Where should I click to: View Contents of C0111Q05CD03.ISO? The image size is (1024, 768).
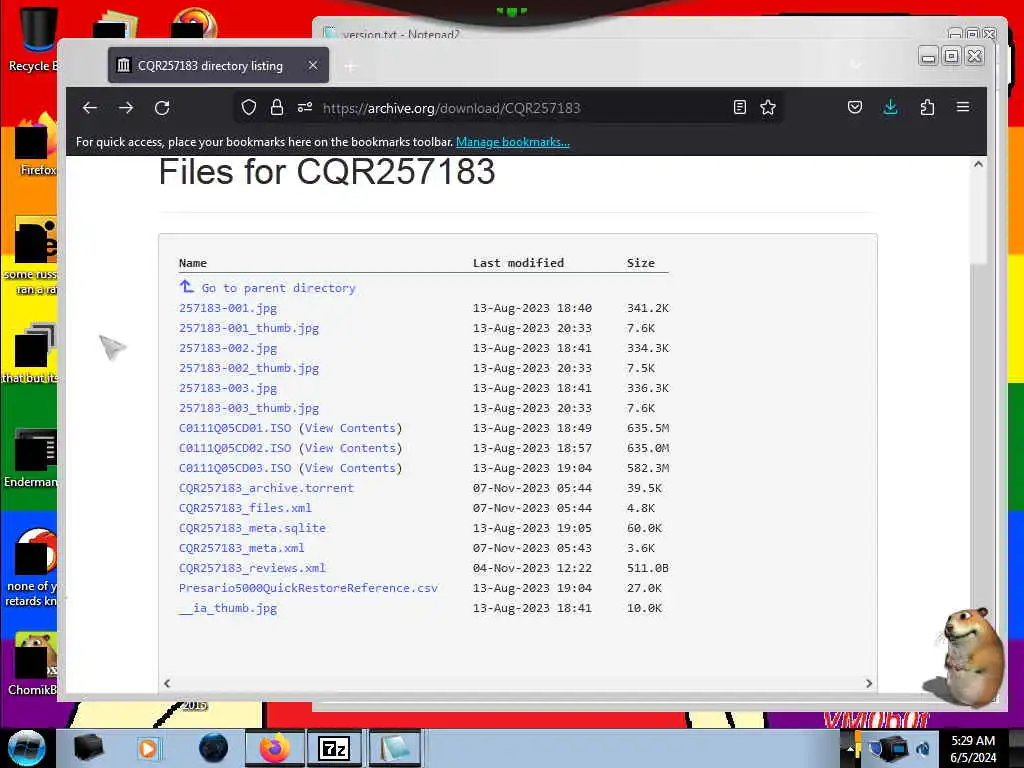tap(350, 468)
